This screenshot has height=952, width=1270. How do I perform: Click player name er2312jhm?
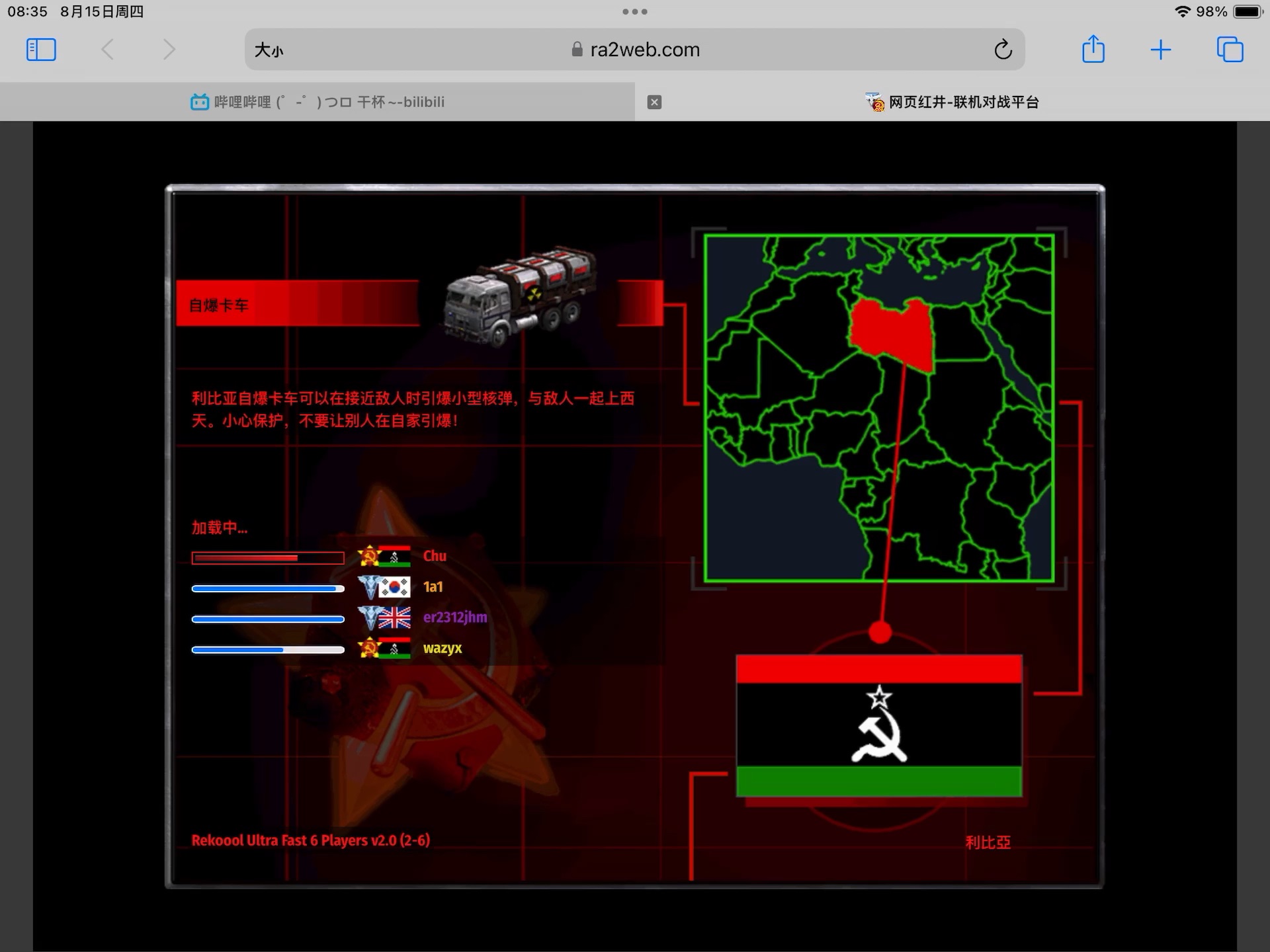click(x=455, y=617)
